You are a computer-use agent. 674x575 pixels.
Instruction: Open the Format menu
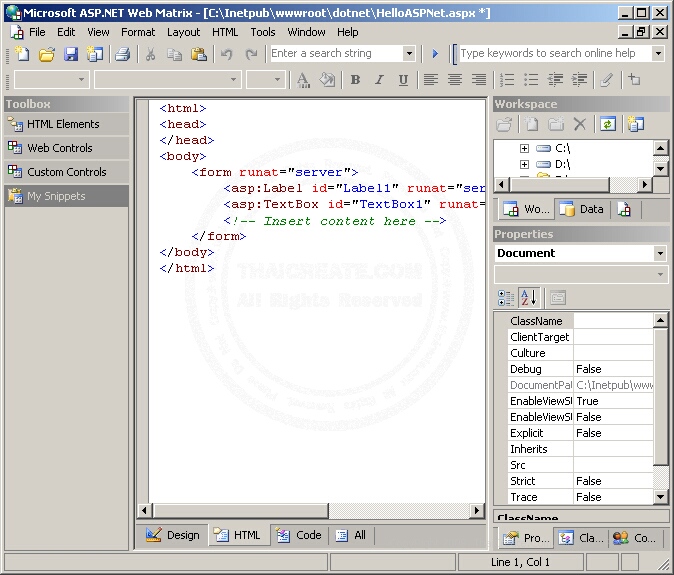pyautogui.click(x=138, y=32)
